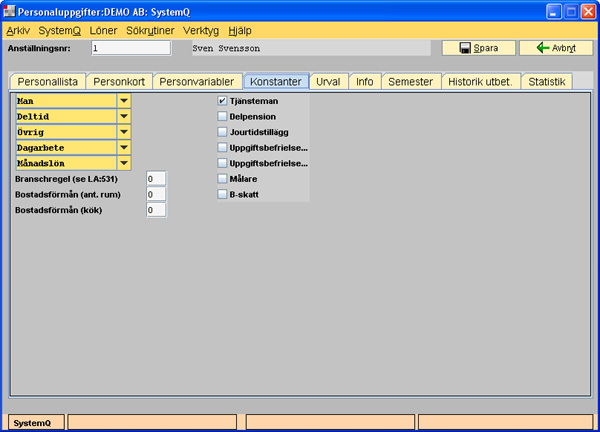Tick the B-skatt checkbox

click(222, 194)
